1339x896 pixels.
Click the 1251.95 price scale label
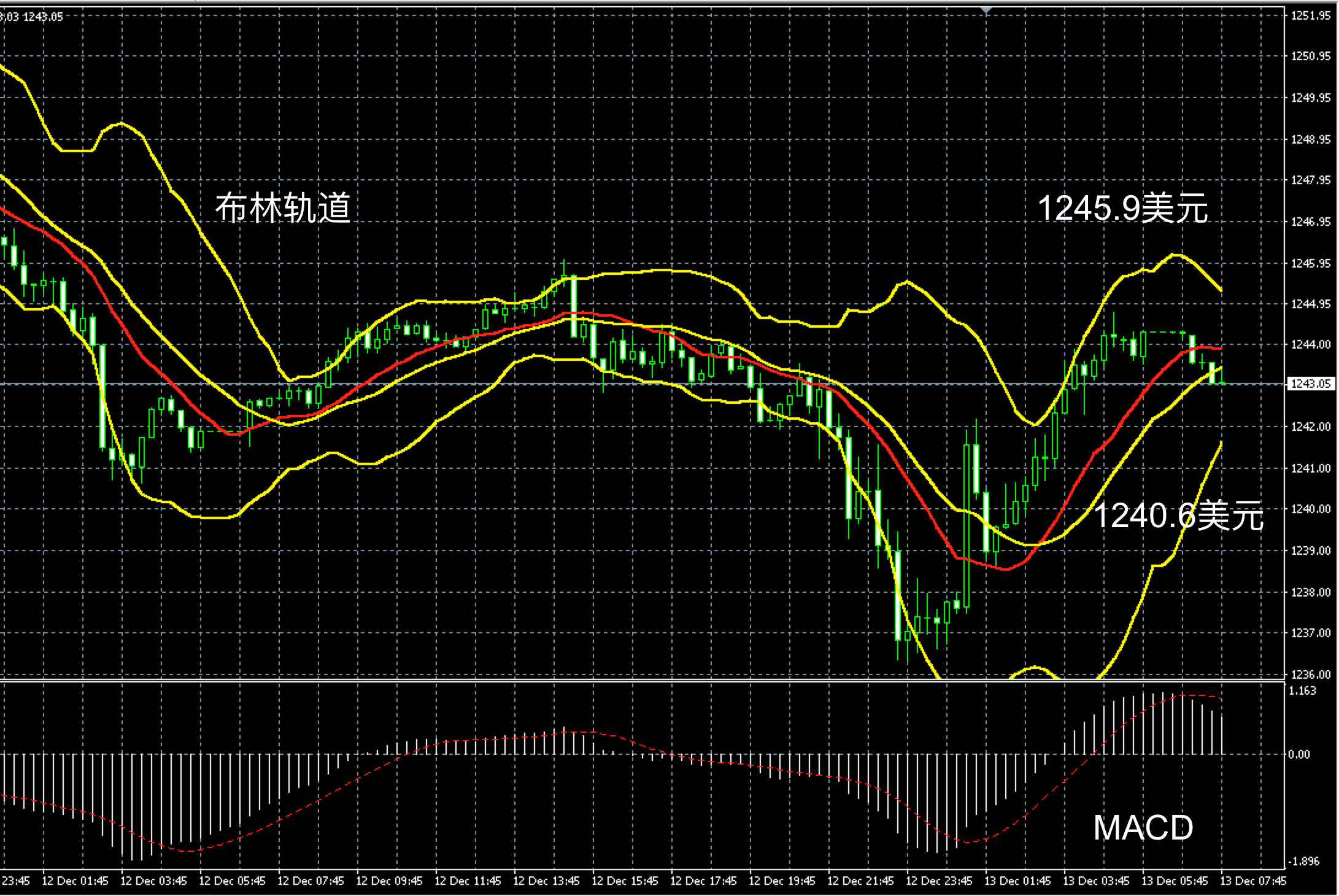[x=1311, y=16]
